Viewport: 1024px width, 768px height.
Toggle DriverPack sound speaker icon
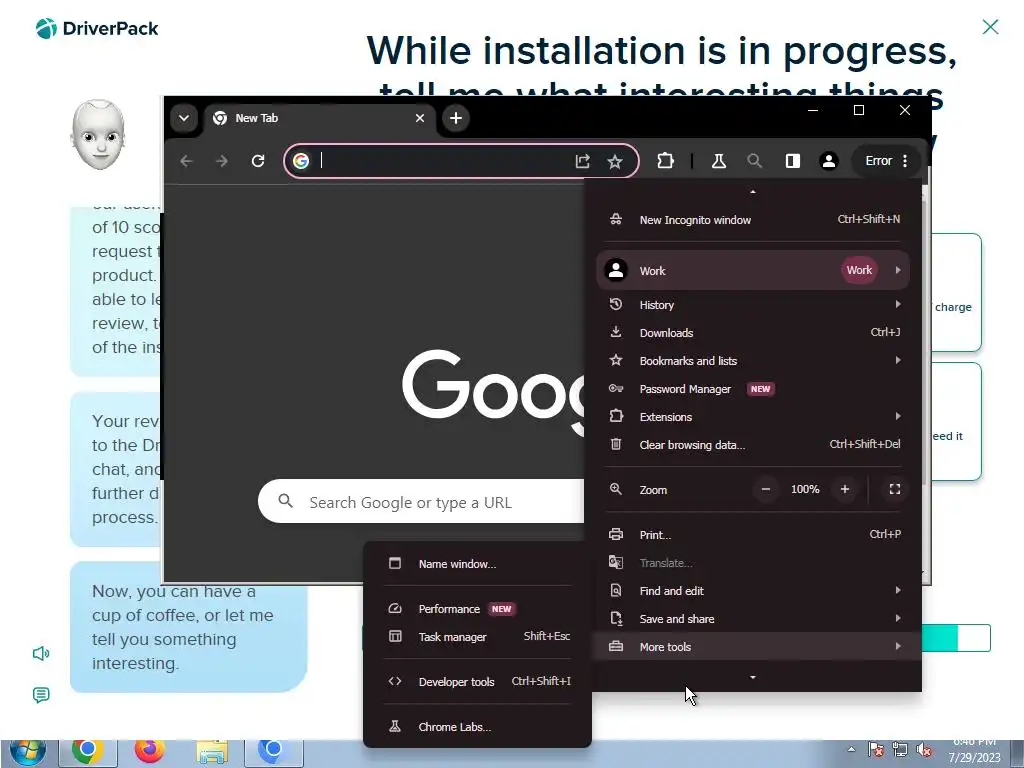pos(41,654)
